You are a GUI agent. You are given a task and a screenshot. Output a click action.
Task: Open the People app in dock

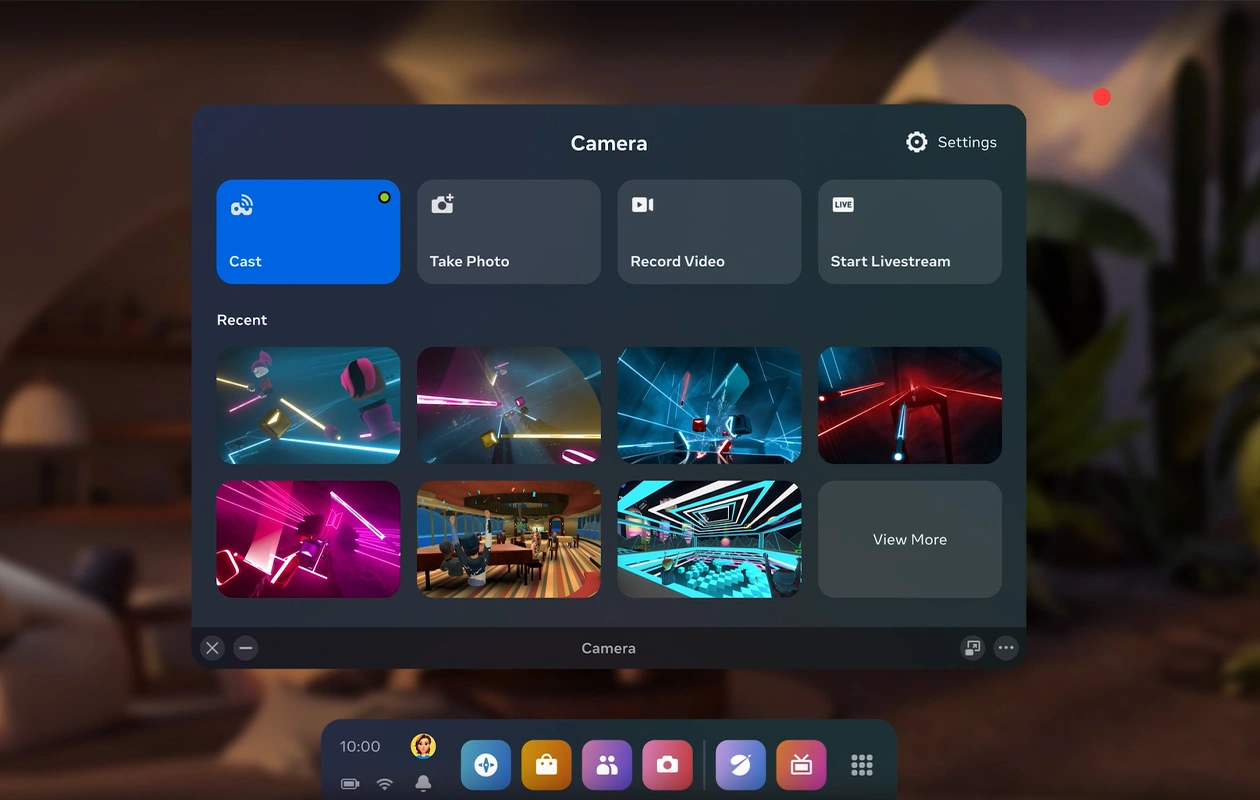point(607,765)
